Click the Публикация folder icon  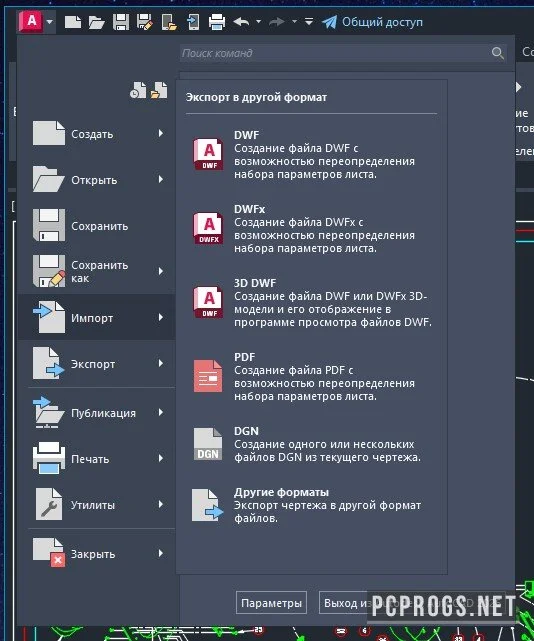[x=48, y=412]
